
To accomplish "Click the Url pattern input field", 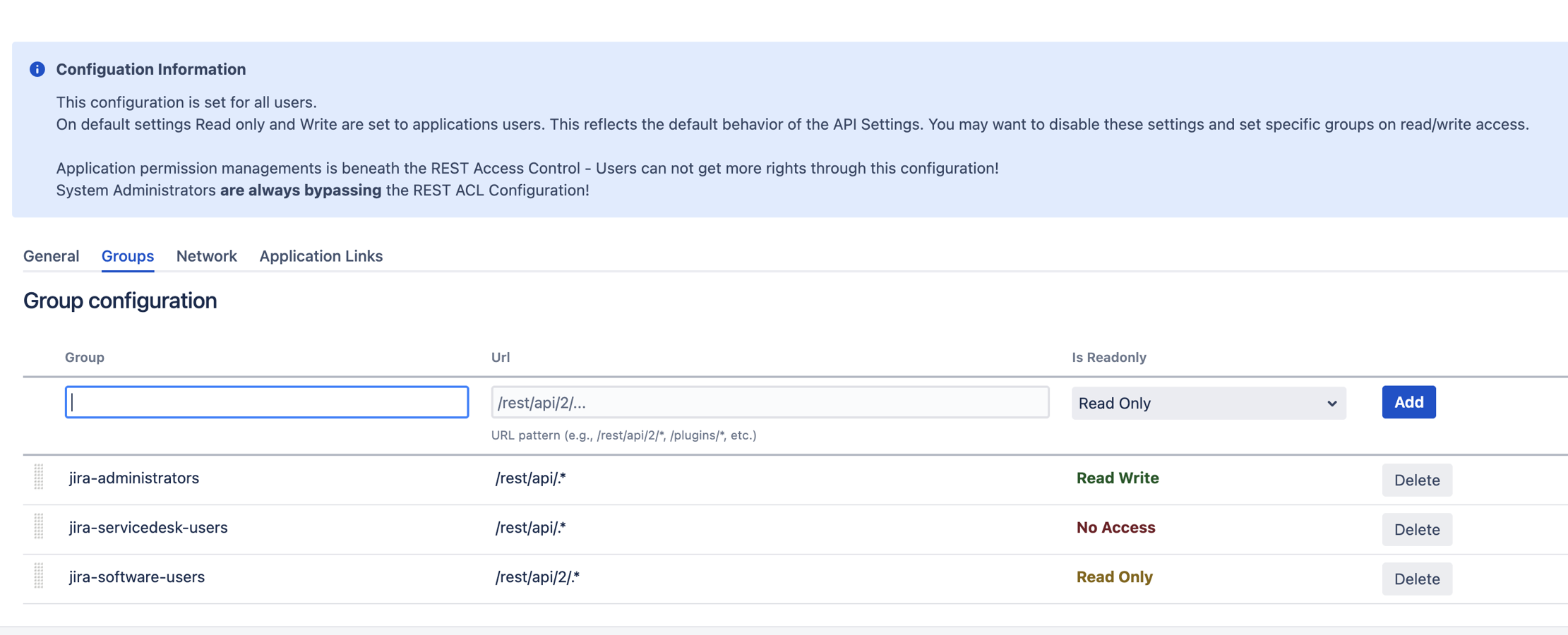I will tap(770, 402).
